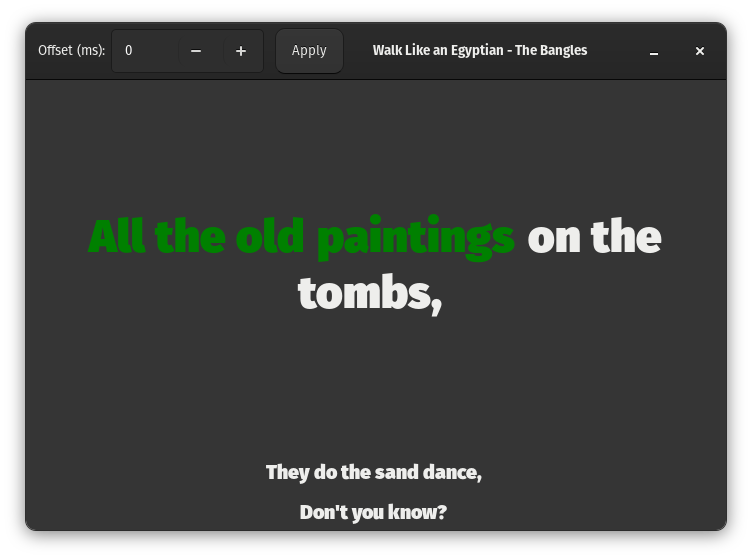This screenshot has width=752, height=559.
Task: Click the highlighted lyric 'All the old paintings'
Action: tap(302, 237)
